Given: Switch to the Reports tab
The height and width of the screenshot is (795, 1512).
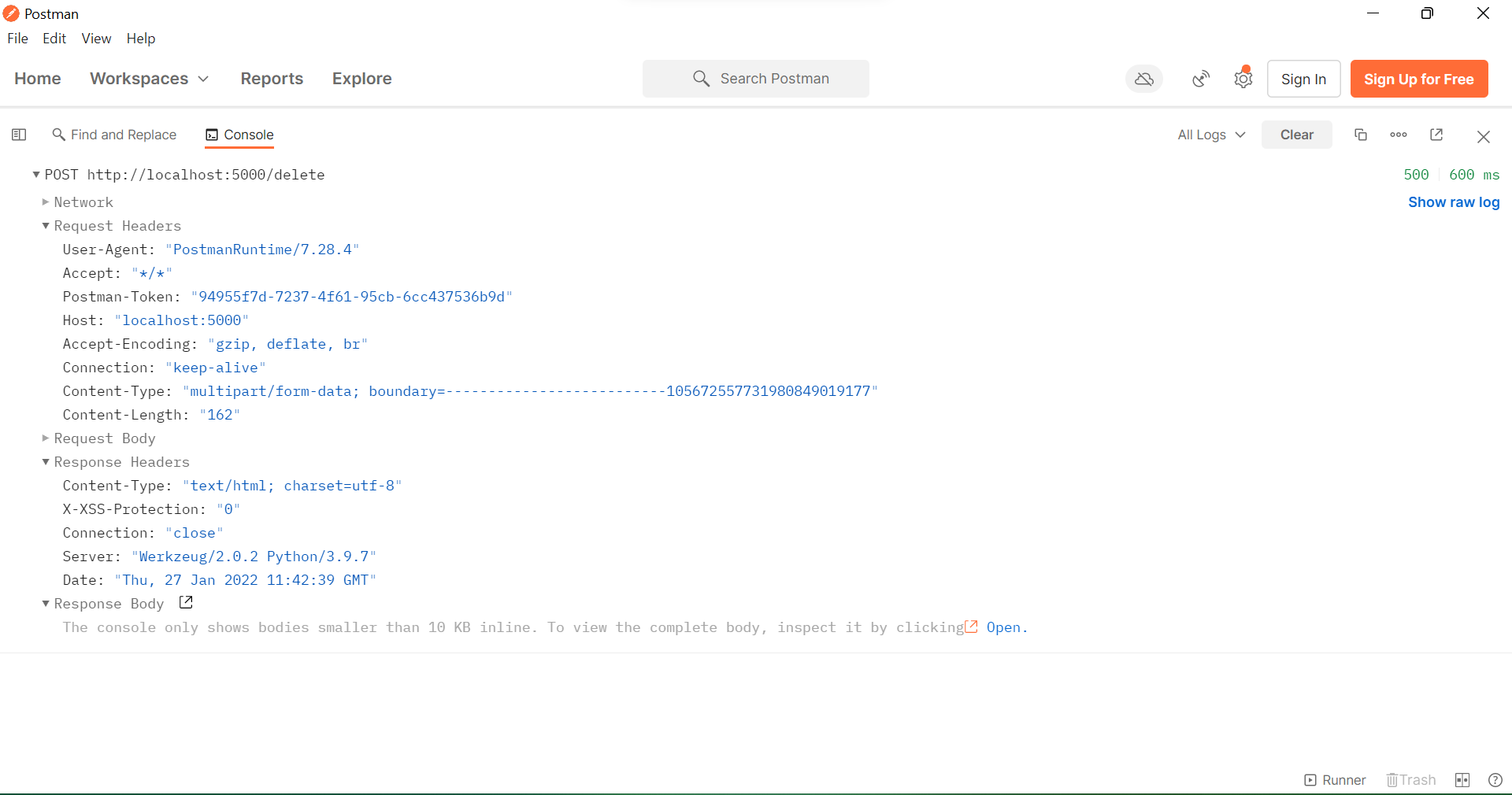Looking at the screenshot, I should pyautogui.click(x=272, y=79).
